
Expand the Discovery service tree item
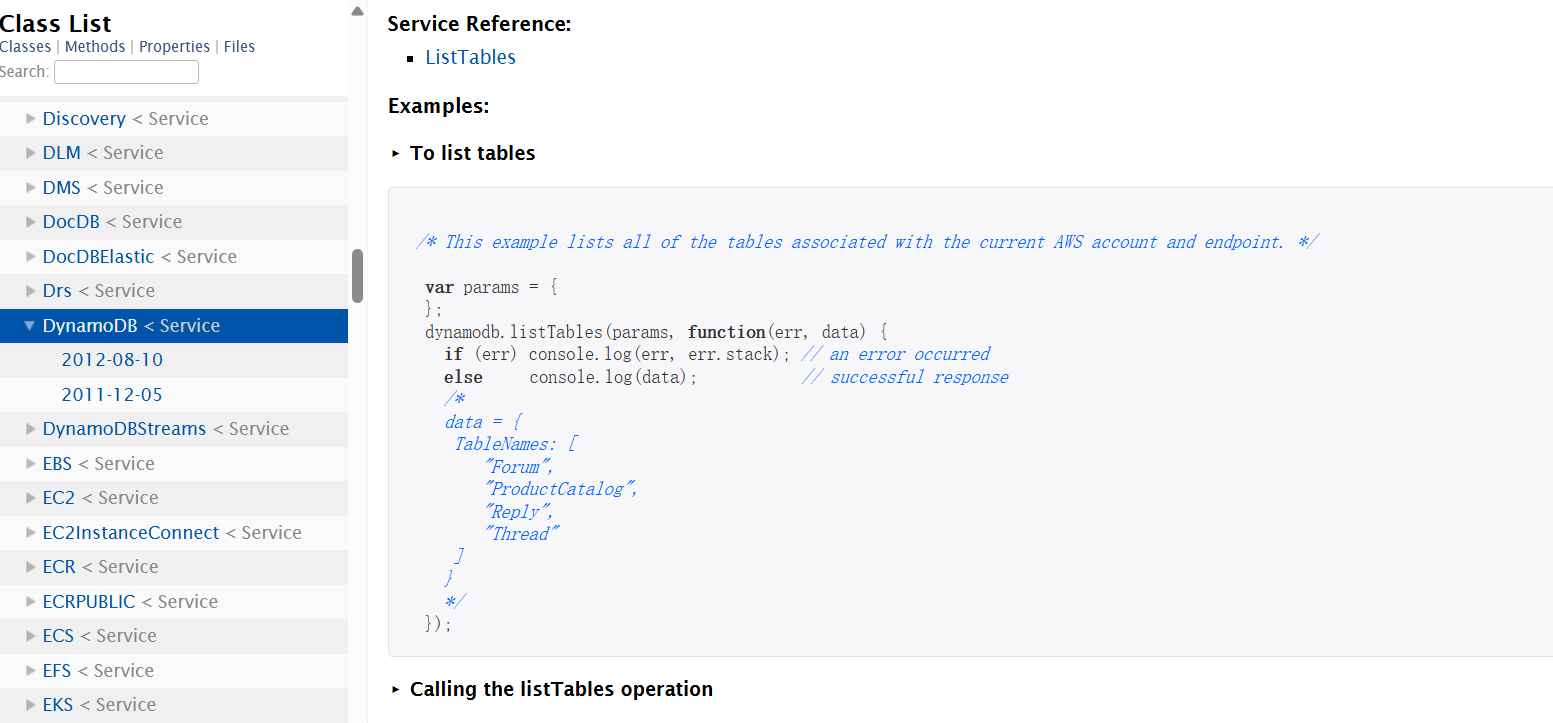coord(31,119)
